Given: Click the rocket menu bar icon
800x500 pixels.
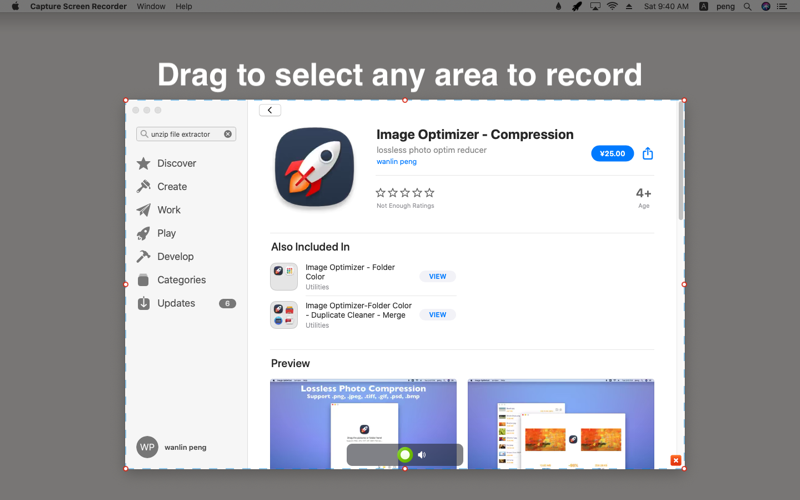Looking at the screenshot, I should [577, 6].
